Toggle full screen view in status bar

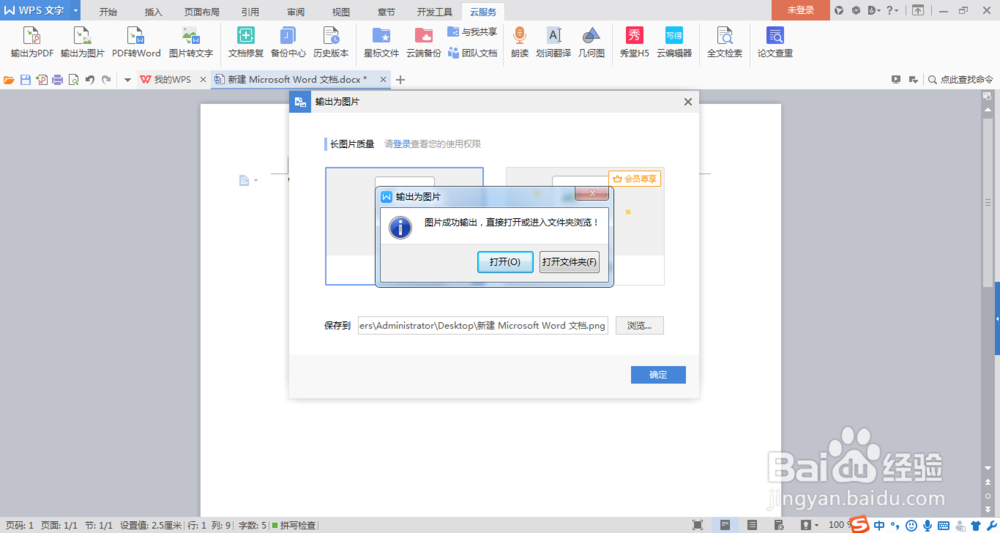pyautogui.click(x=698, y=525)
